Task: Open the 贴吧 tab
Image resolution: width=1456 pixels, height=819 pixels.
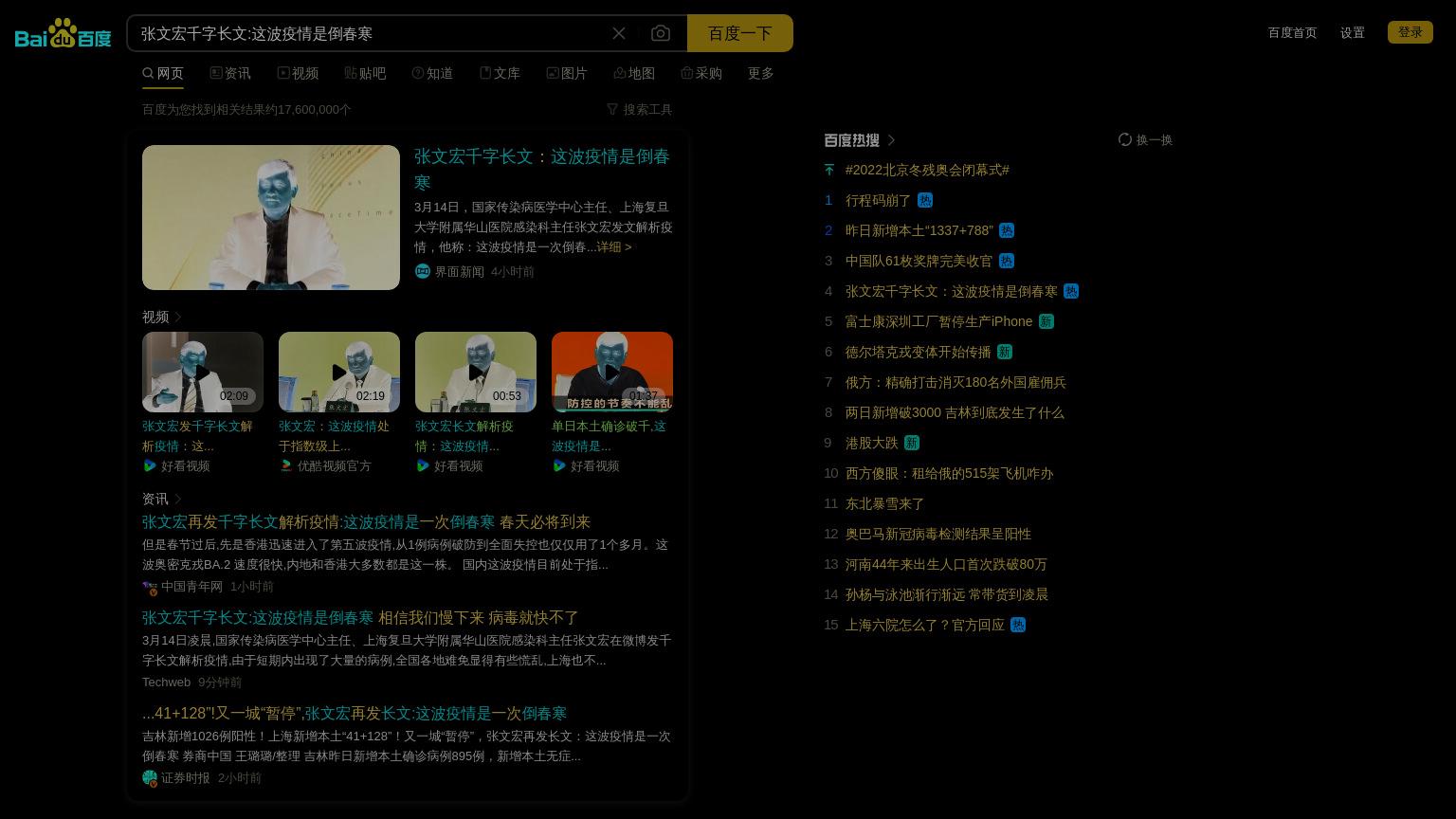Action: (365, 73)
